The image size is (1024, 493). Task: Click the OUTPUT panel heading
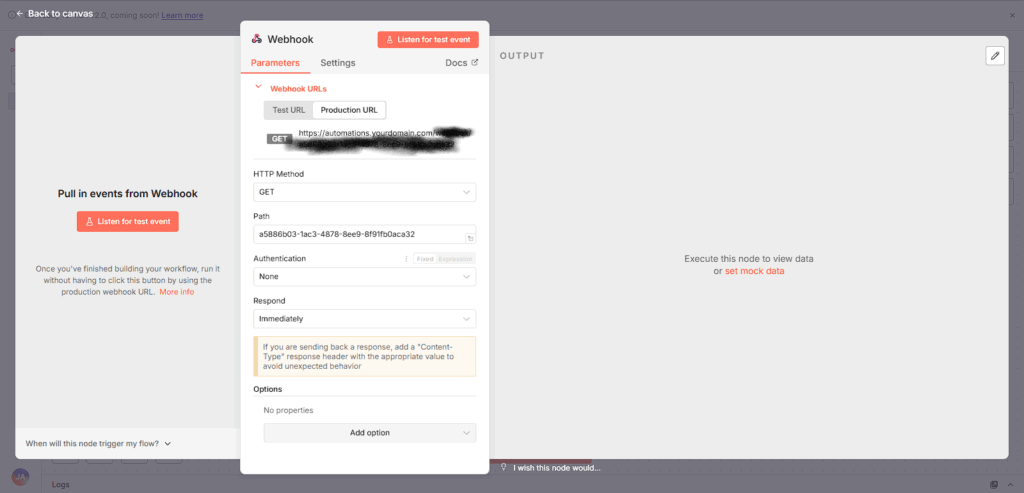click(x=522, y=56)
